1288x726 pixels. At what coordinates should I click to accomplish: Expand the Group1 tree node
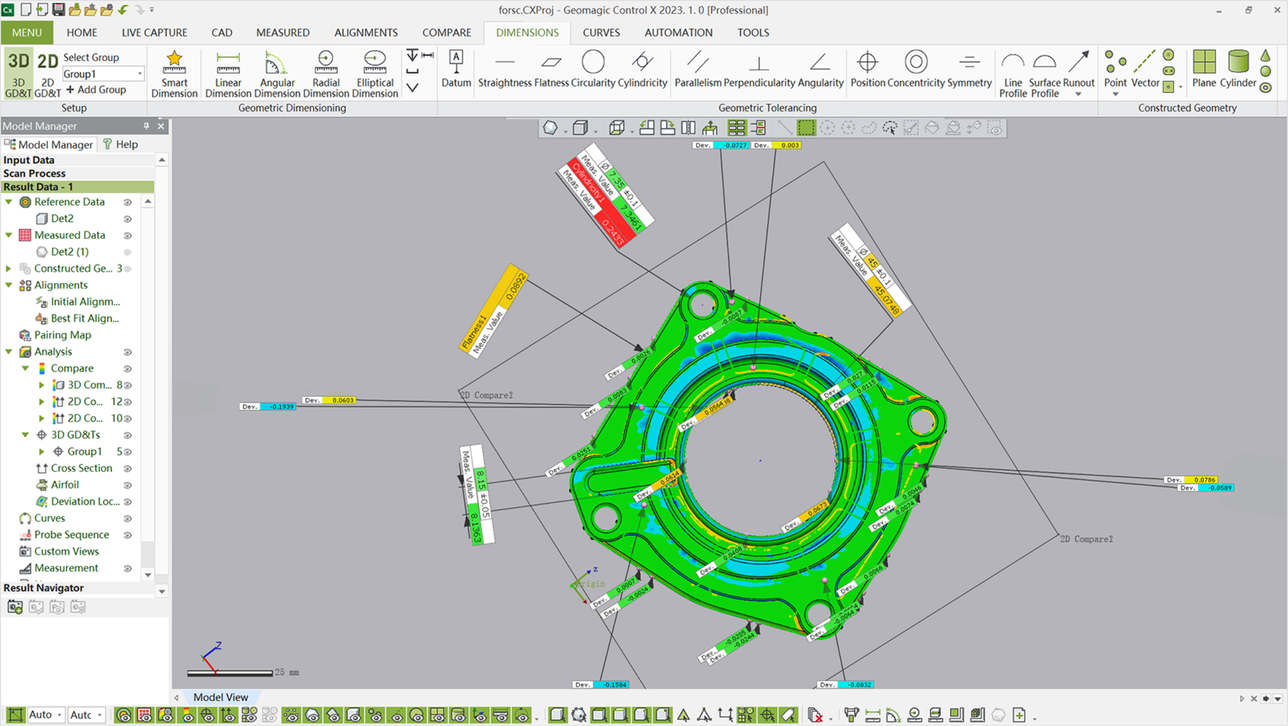42,452
